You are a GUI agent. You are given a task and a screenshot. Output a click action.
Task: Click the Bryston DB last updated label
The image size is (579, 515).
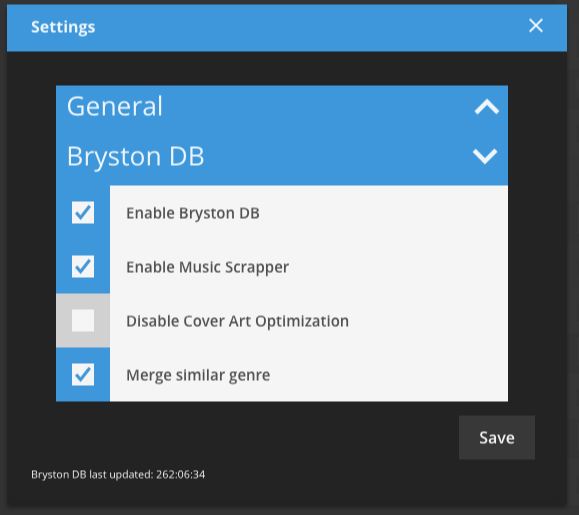coord(92,474)
